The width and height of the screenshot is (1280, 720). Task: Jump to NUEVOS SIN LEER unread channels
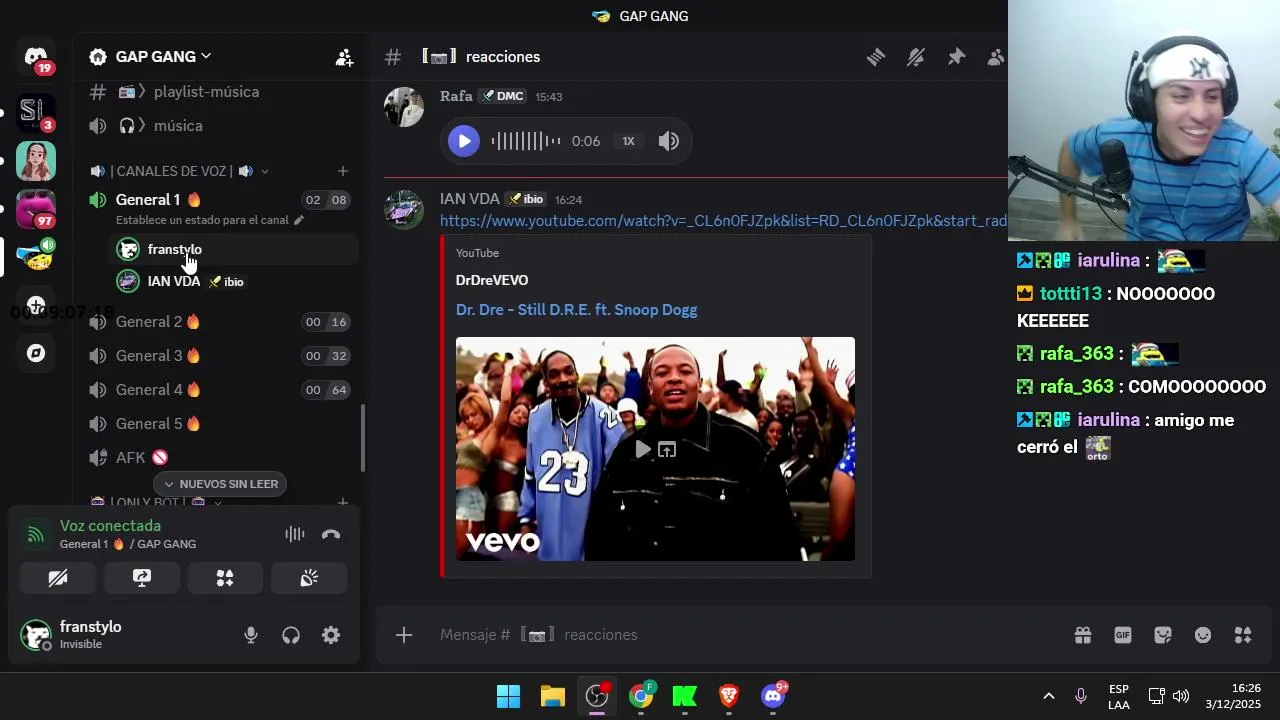coord(220,484)
